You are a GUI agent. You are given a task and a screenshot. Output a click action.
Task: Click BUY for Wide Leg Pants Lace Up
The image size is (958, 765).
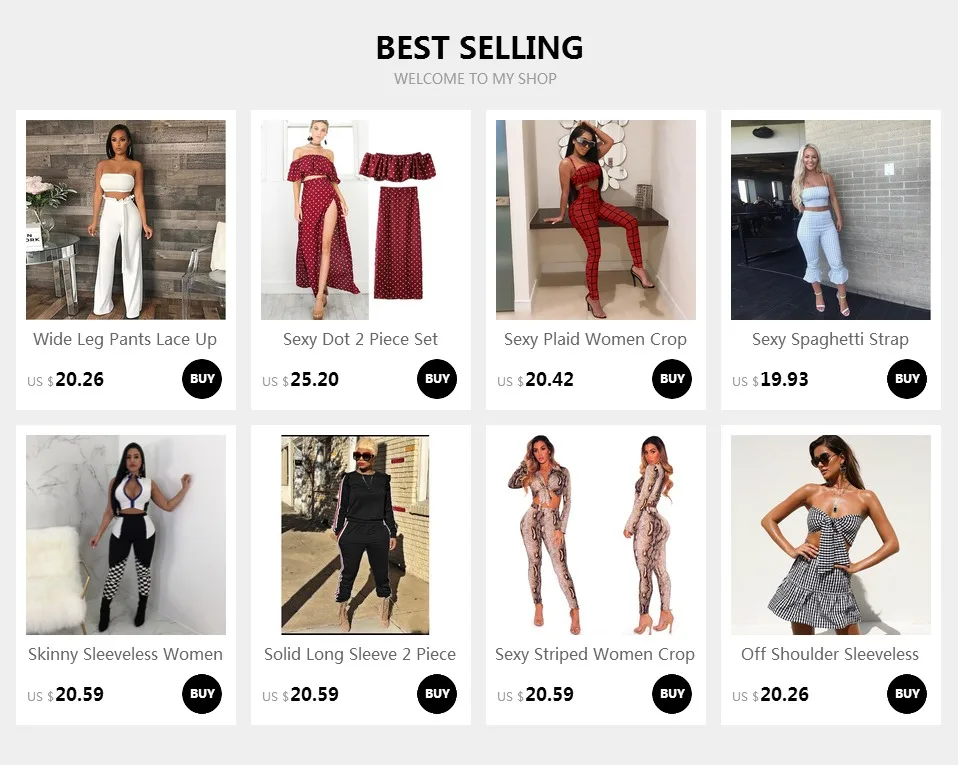[x=202, y=379]
